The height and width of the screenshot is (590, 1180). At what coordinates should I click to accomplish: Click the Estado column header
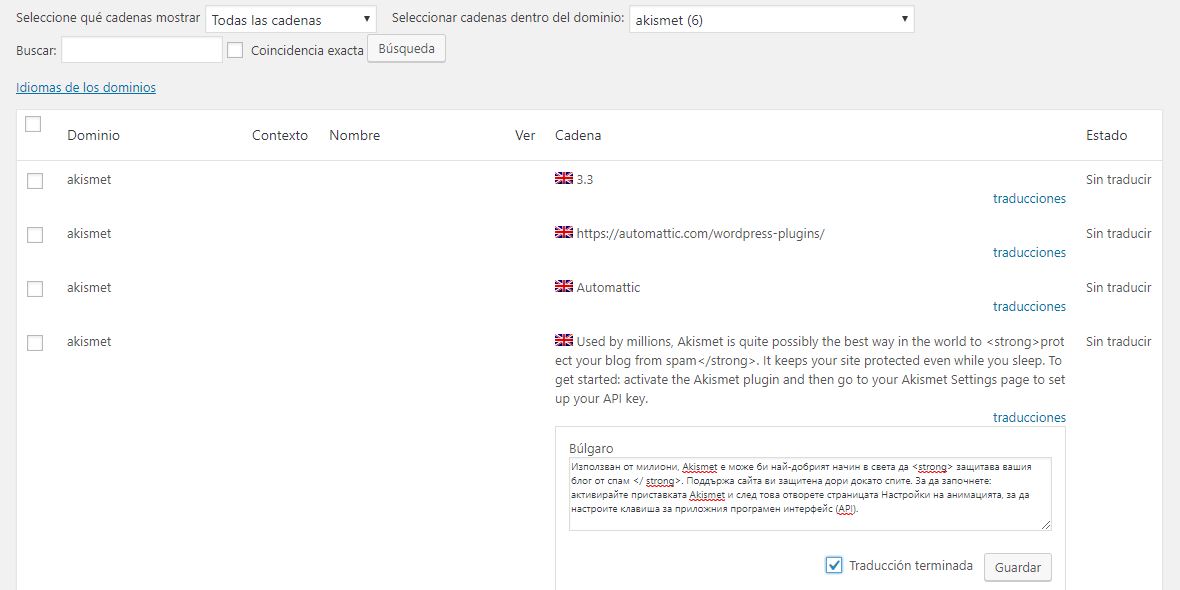coord(1106,135)
